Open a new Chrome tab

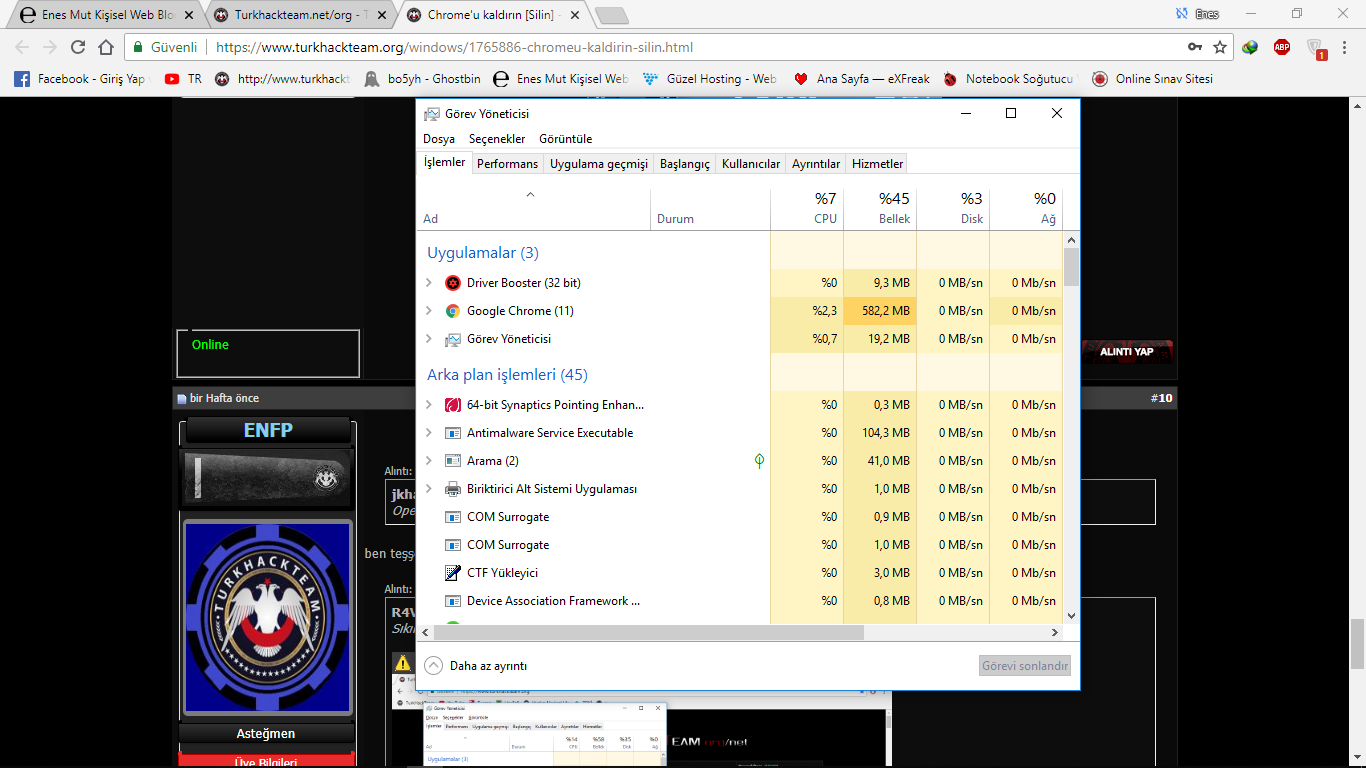pyautogui.click(x=611, y=15)
